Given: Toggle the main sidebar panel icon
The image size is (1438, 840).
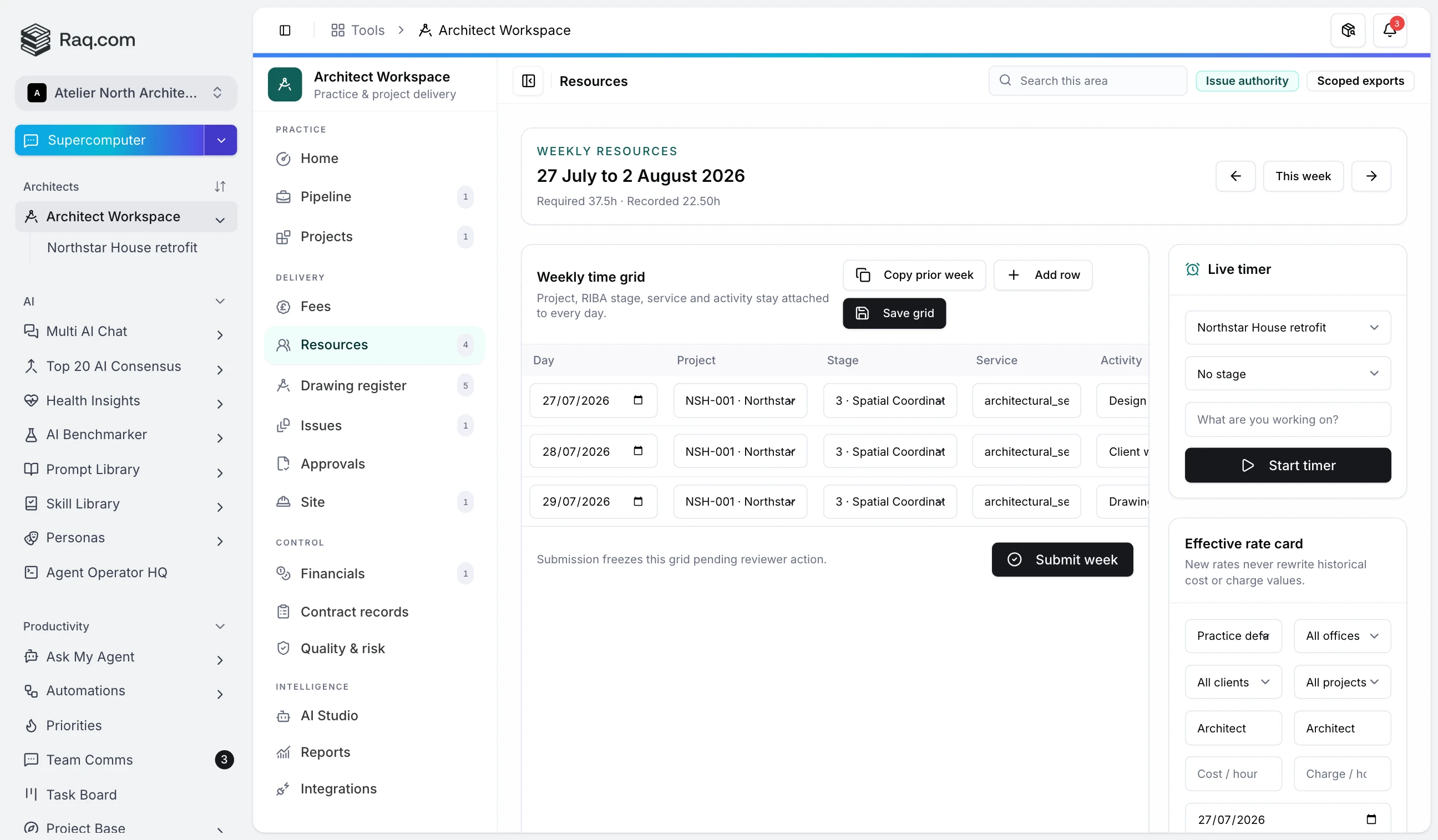Looking at the screenshot, I should click(285, 30).
